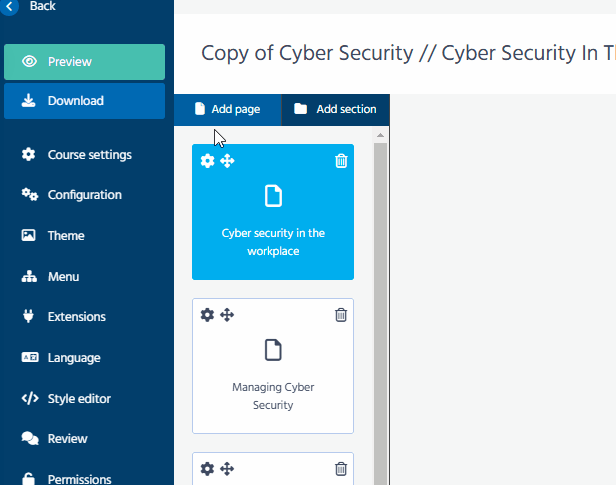Screen dimensions: 616x485
Task: Open Configuration in the sidebar
Action: 84,195
